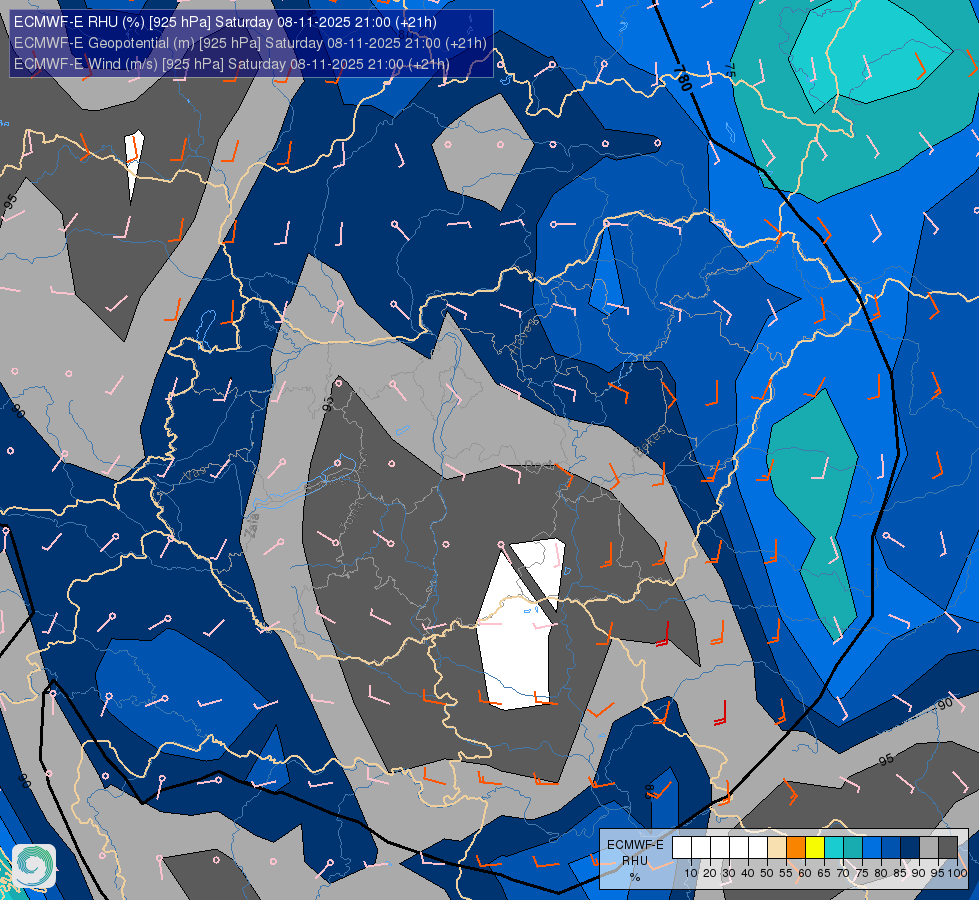Click the yellow 60–65 legend swatch
979x900 pixels.
[x=815, y=848]
